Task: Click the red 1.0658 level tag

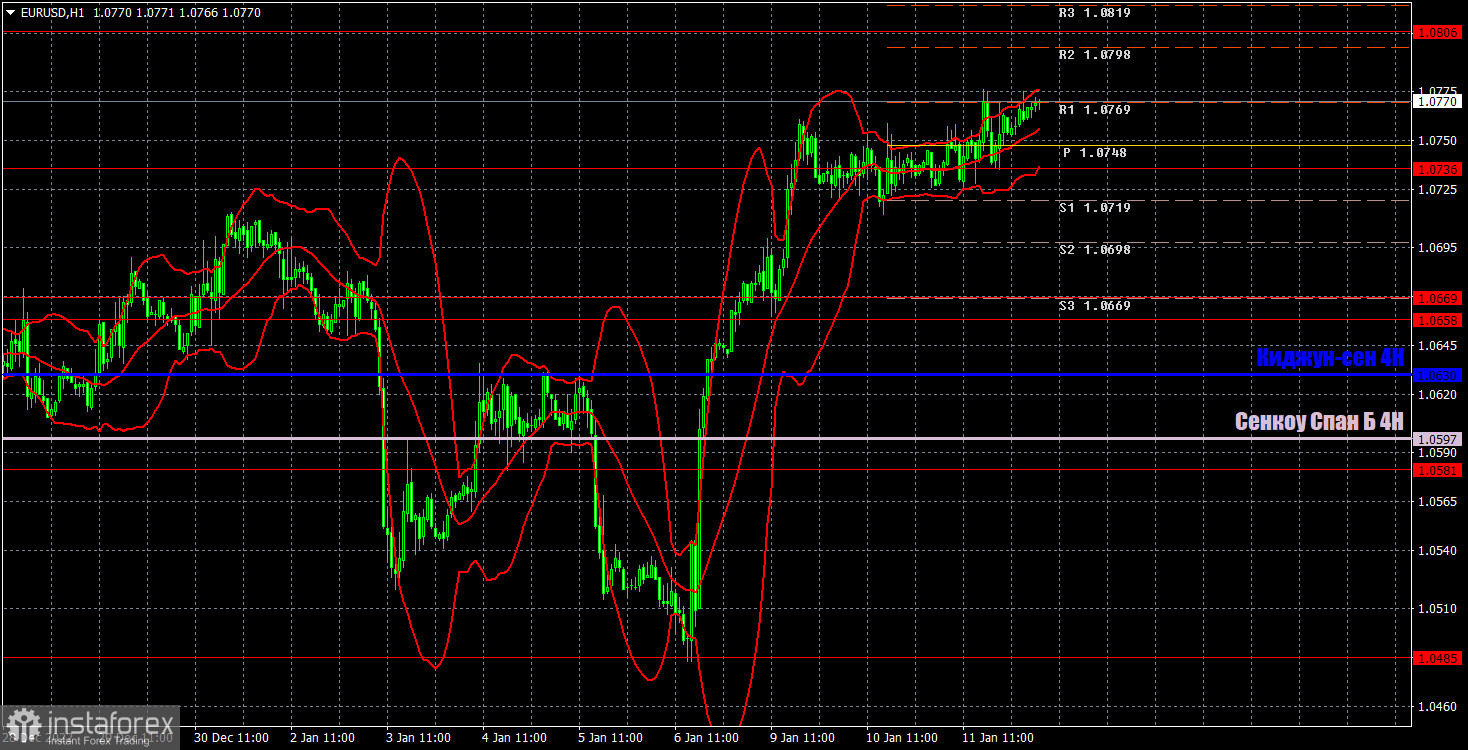Action: tap(1439, 320)
